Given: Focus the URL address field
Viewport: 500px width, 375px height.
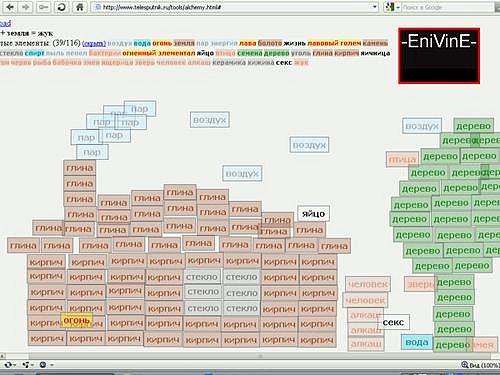Looking at the screenshot, I should tap(233, 7).
